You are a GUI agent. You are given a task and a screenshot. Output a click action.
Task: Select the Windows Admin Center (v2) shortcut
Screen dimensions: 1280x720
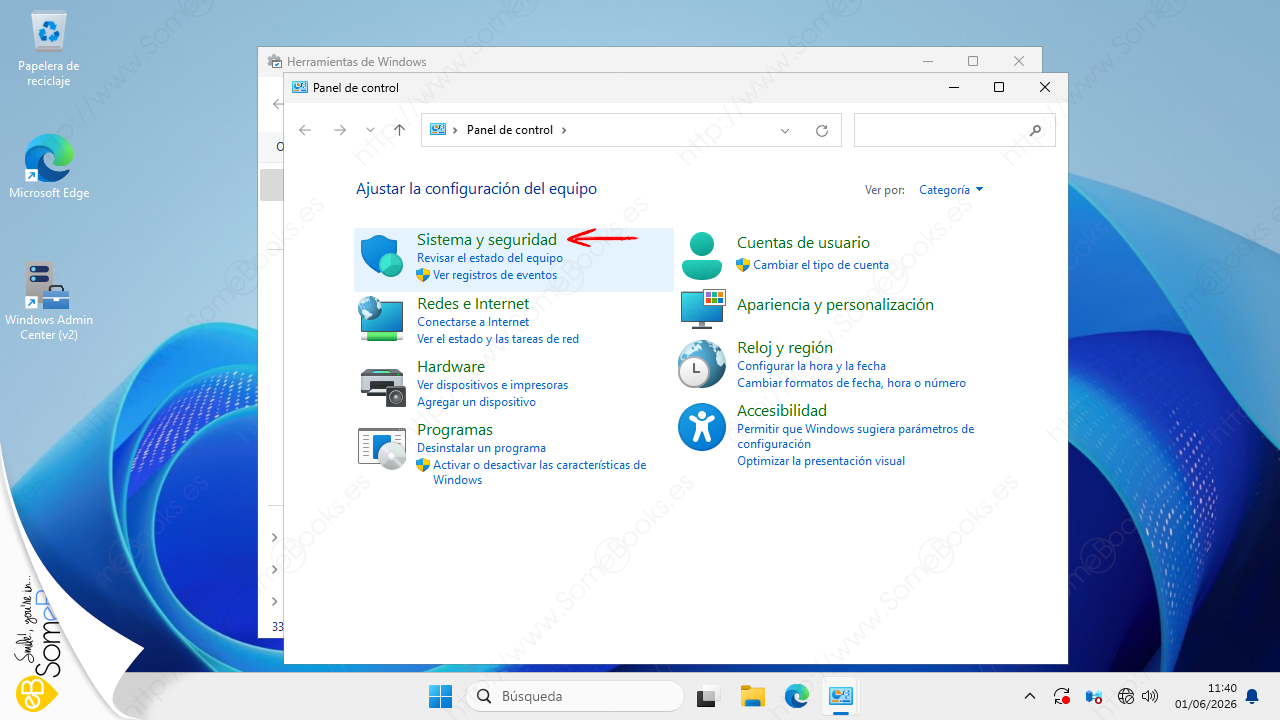click(x=49, y=301)
